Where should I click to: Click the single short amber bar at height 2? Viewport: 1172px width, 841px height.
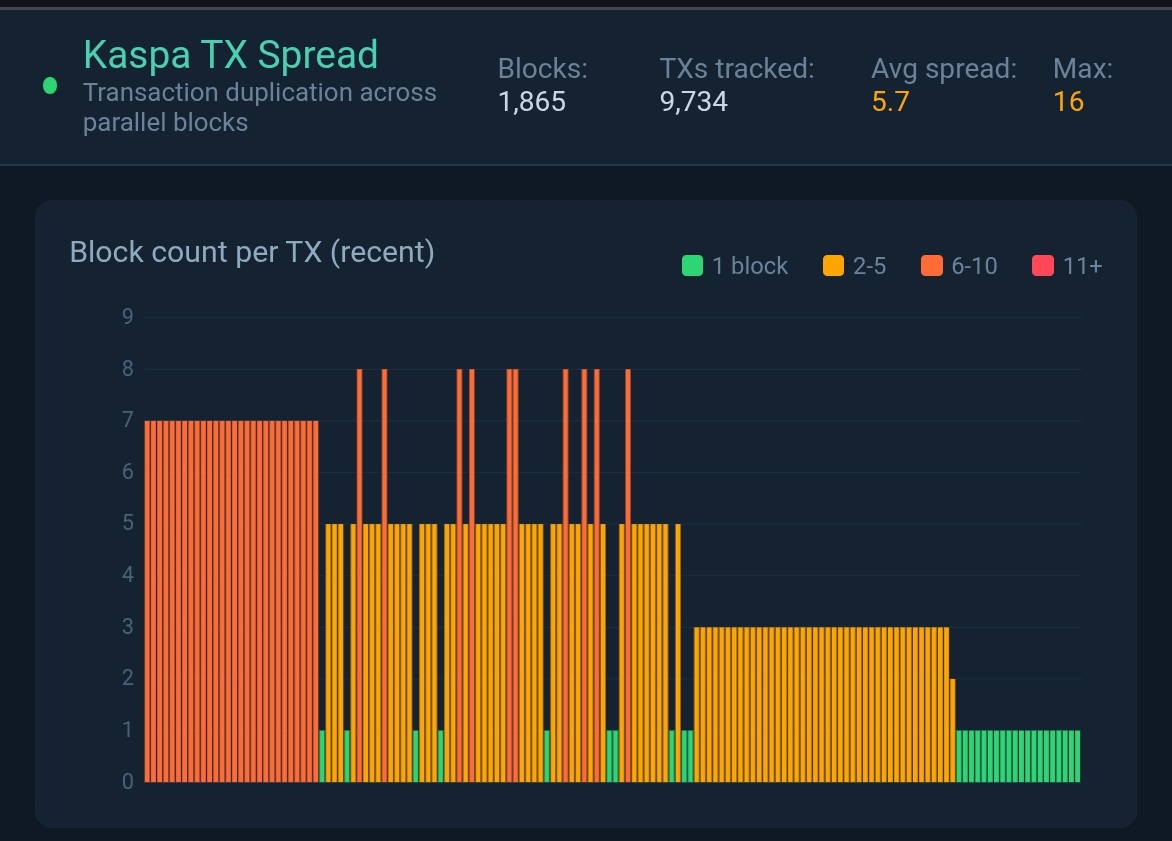click(x=953, y=730)
